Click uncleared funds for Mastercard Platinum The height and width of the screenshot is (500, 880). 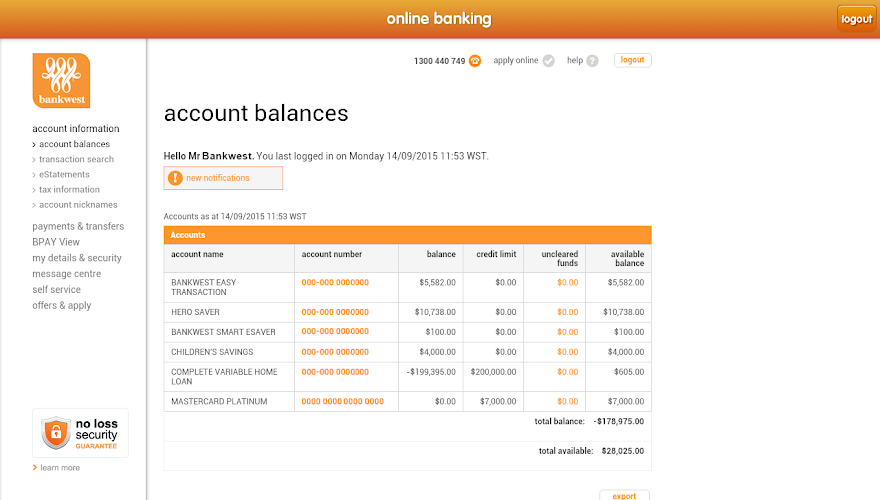point(567,401)
